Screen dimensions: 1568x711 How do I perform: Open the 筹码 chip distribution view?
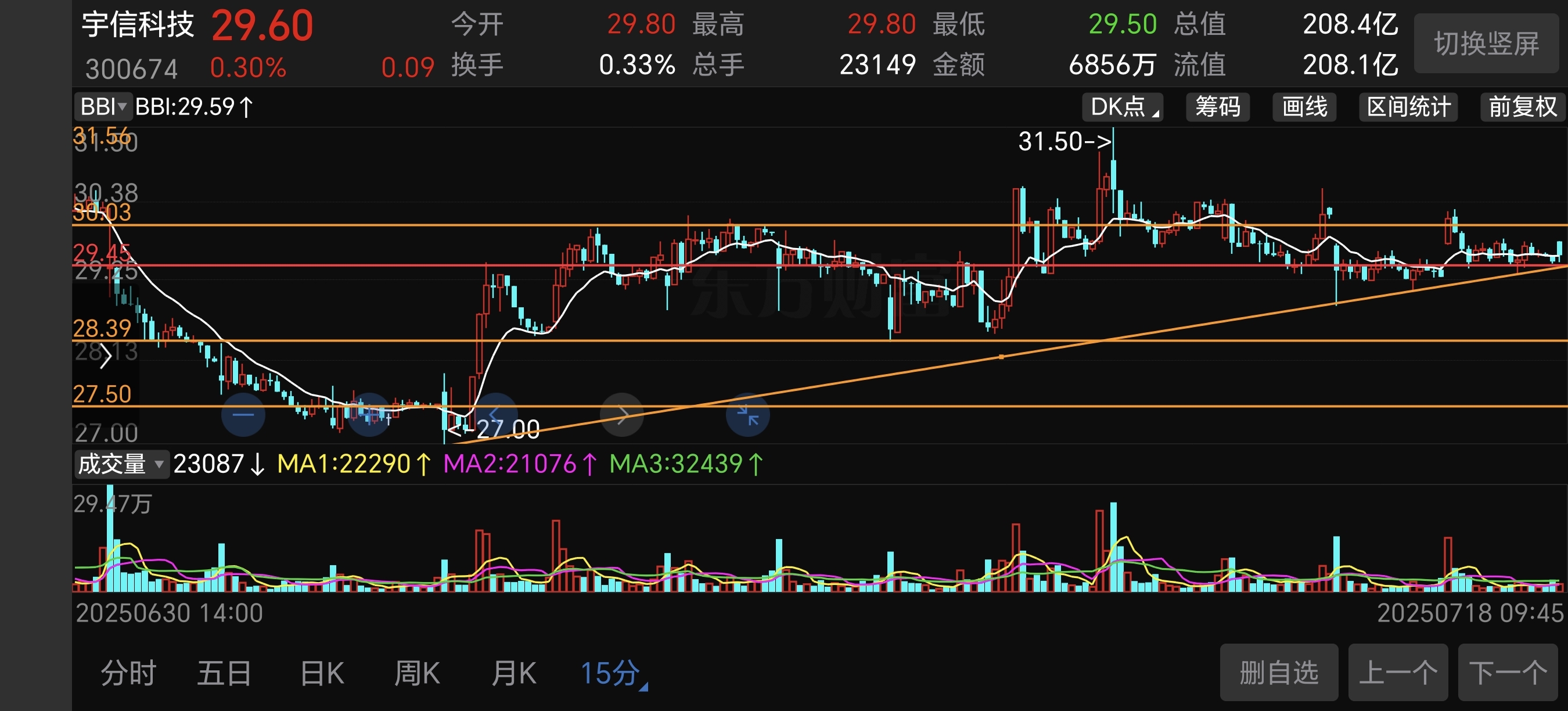[1217, 107]
